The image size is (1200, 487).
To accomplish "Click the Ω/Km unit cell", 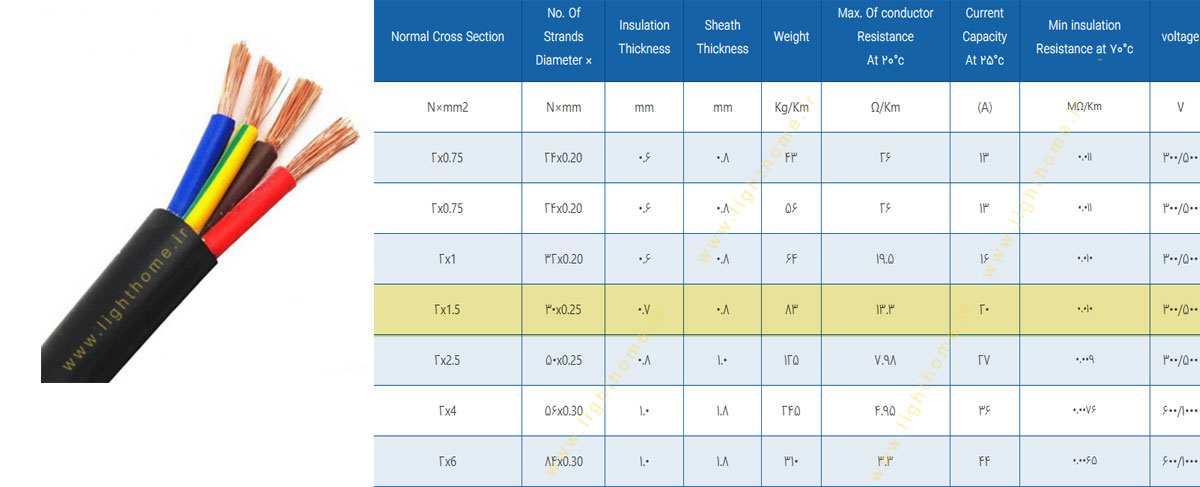I will pyautogui.click(x=885, y=107).
